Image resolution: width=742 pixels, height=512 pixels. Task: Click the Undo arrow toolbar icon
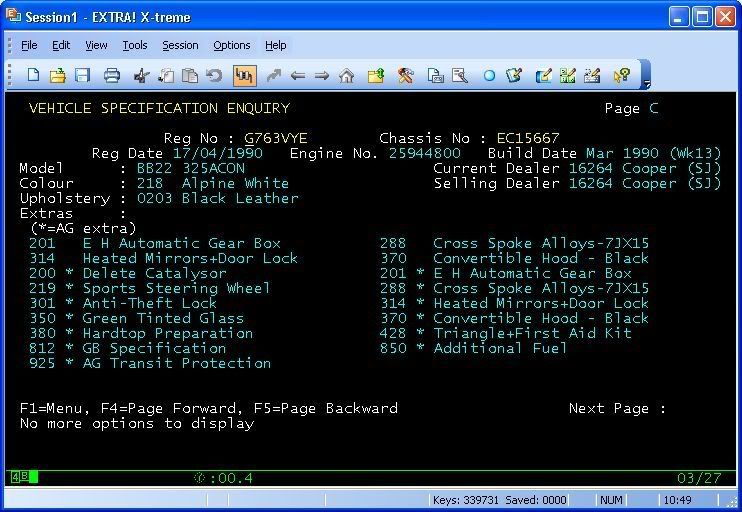pos(214,75)
